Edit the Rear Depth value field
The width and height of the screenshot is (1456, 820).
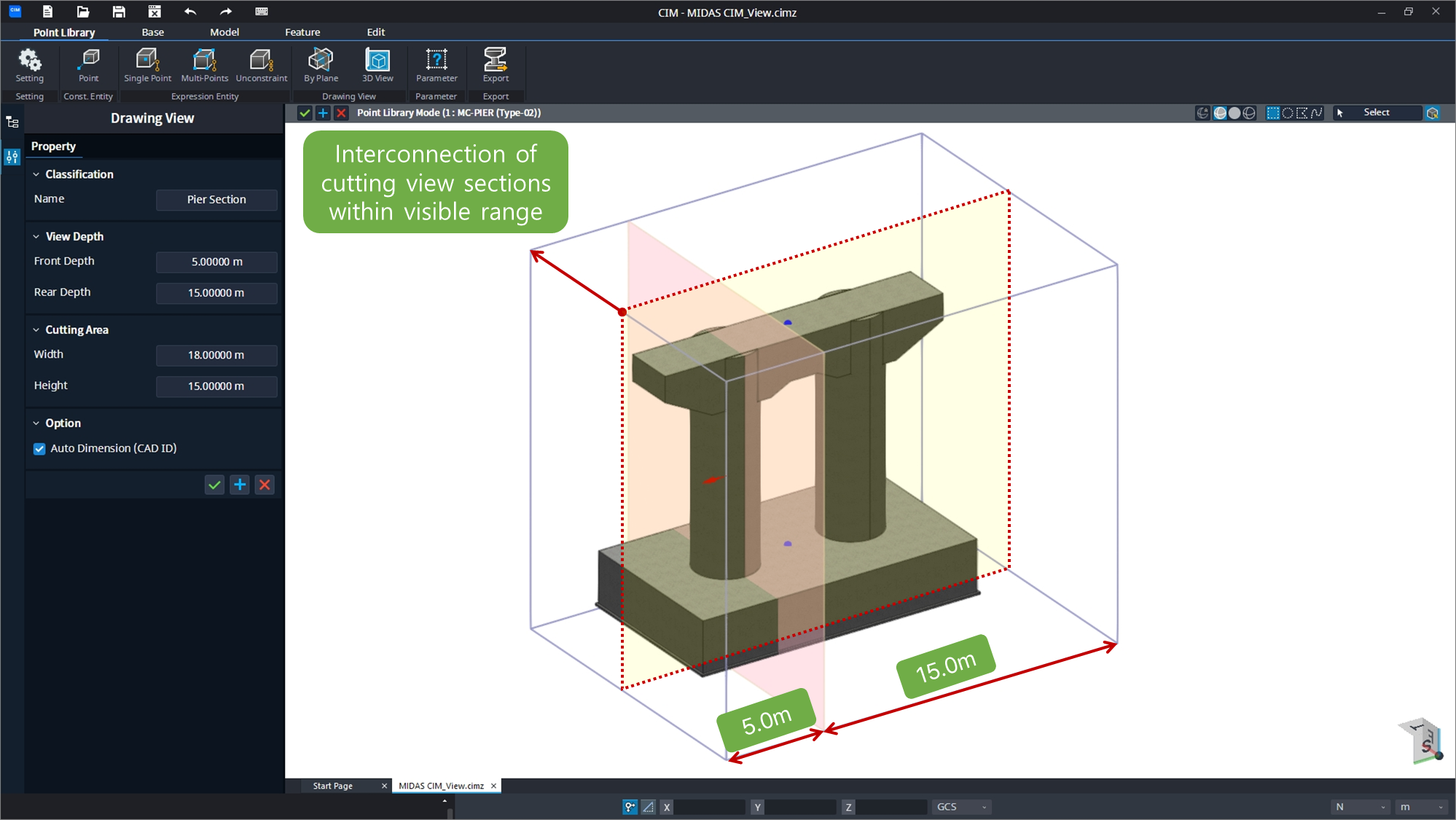click(x=216, y=293)
